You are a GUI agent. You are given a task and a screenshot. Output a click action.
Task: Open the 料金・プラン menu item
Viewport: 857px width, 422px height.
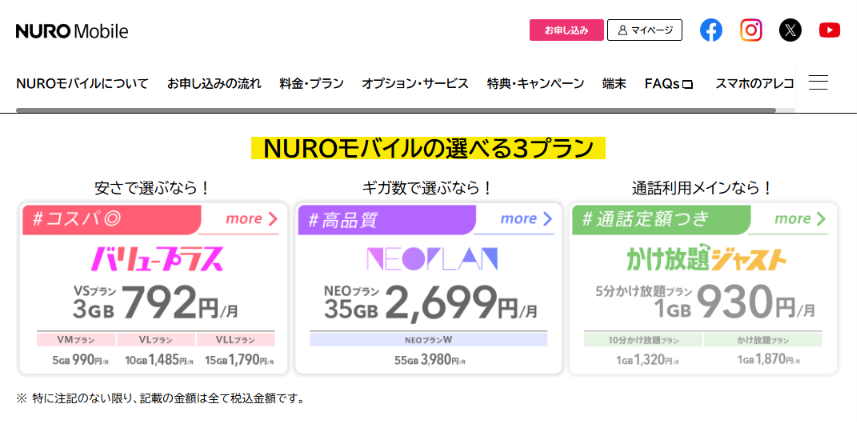tap(312, 84)
